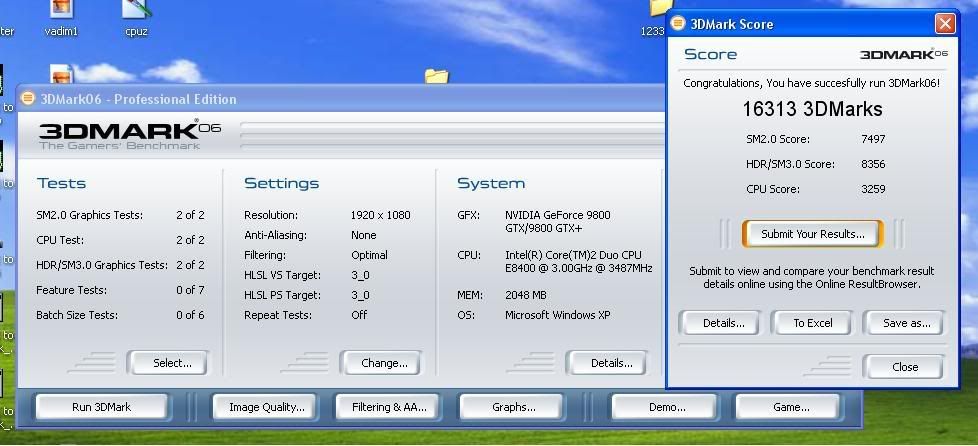Open the Game... option
Image resolution: width=978 pixels, height=446 pixels.
tap(791, 407)
